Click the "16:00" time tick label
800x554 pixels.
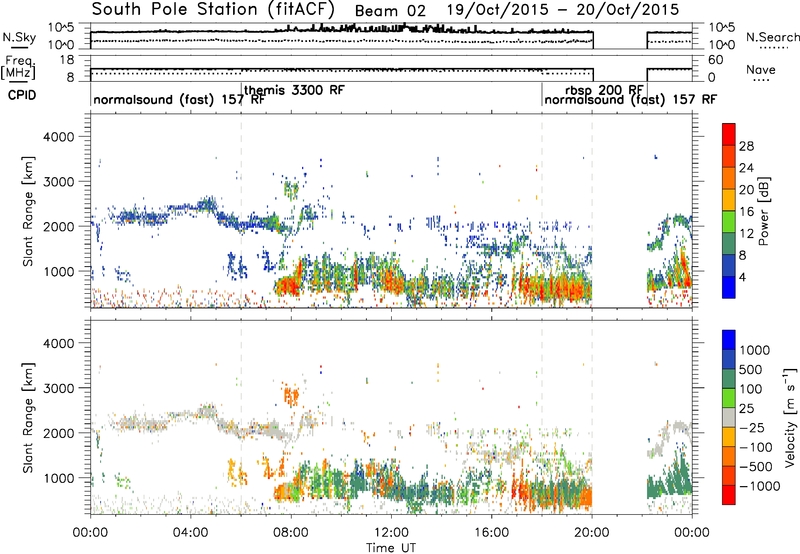click(491, 533)
